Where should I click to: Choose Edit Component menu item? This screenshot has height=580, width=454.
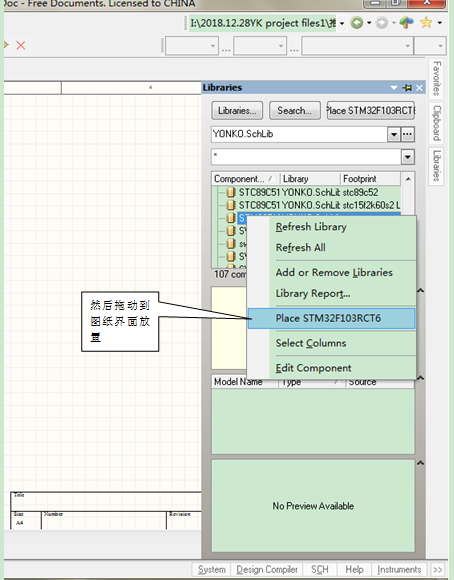(331, 368)
